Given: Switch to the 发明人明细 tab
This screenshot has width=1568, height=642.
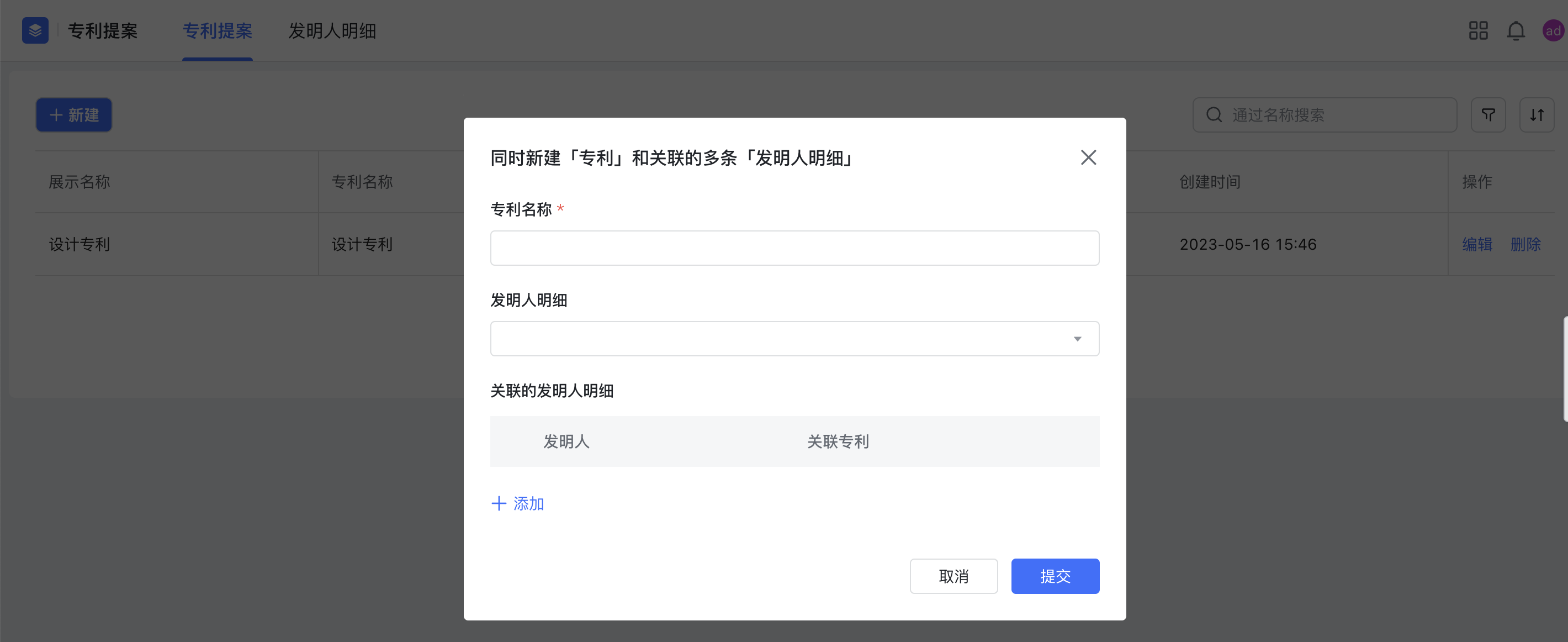Looking at the screenshot, I should (x=332, y=30).
